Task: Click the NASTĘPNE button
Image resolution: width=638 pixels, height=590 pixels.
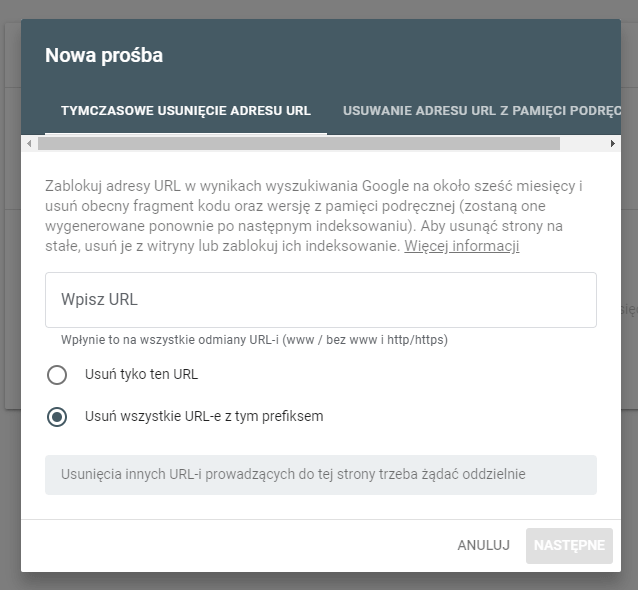Action: click(x=569, y=545)
